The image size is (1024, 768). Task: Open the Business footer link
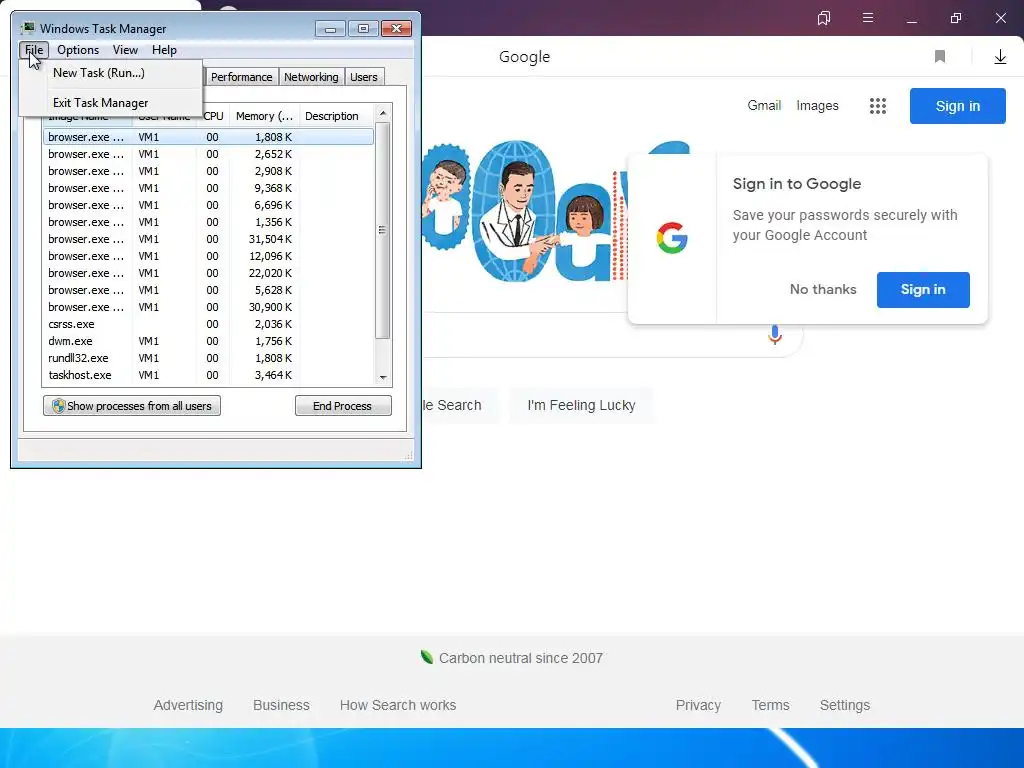[x=281, y=705]
